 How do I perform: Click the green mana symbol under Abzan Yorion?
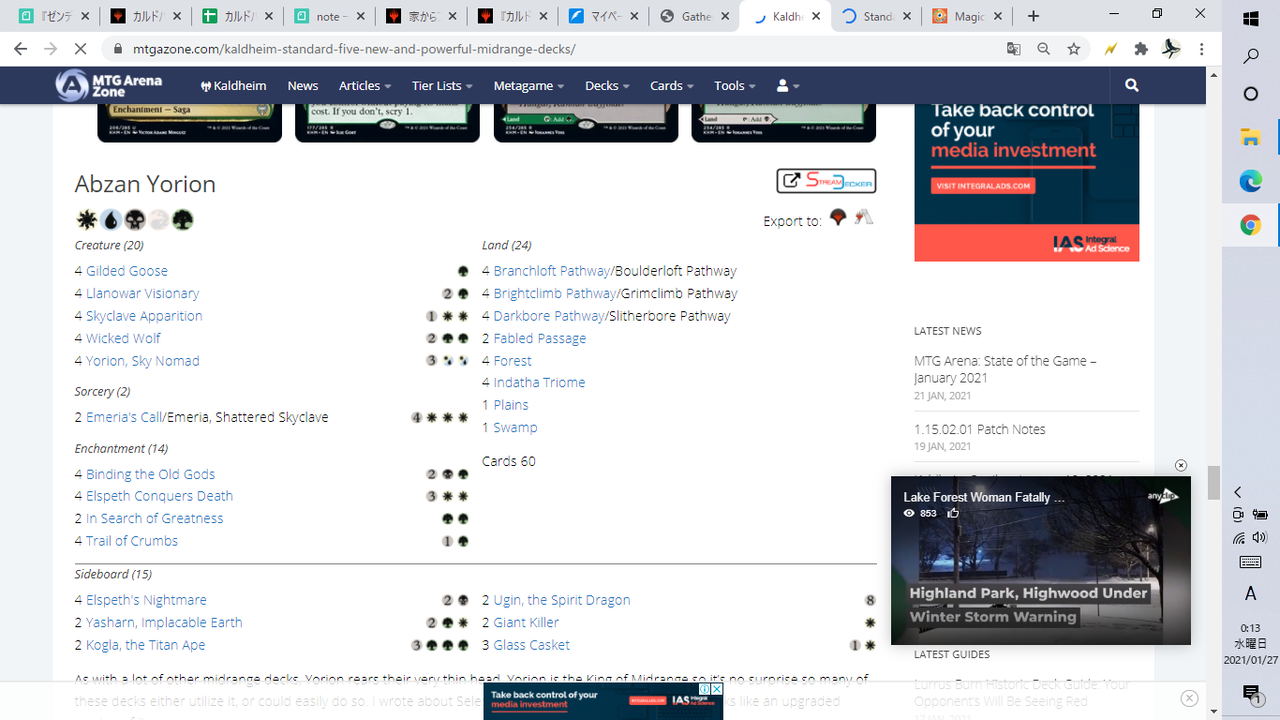click(182, 220)
